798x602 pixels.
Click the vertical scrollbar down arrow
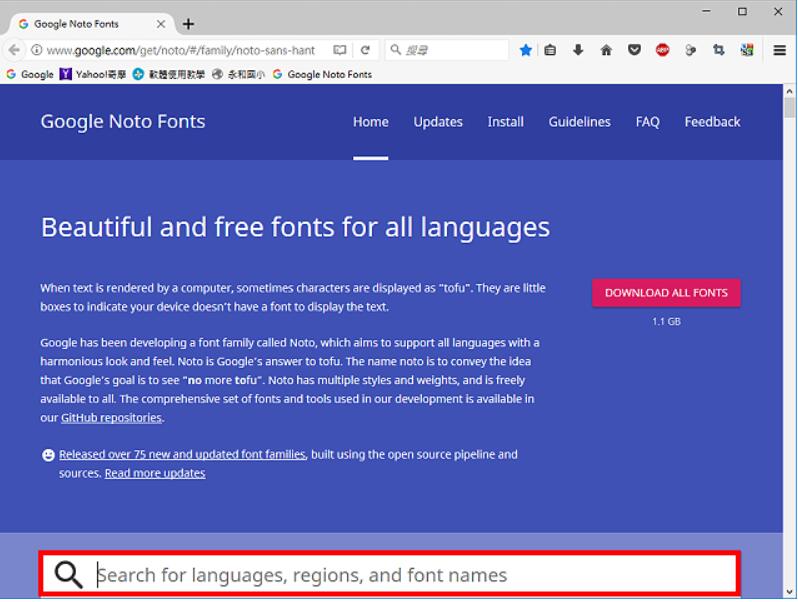click(789, 592)
